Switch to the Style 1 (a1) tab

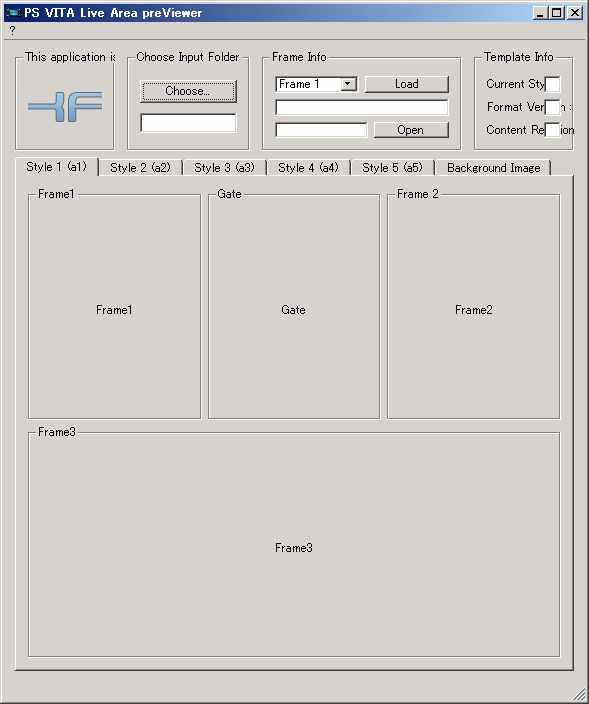tap(57, 167)
